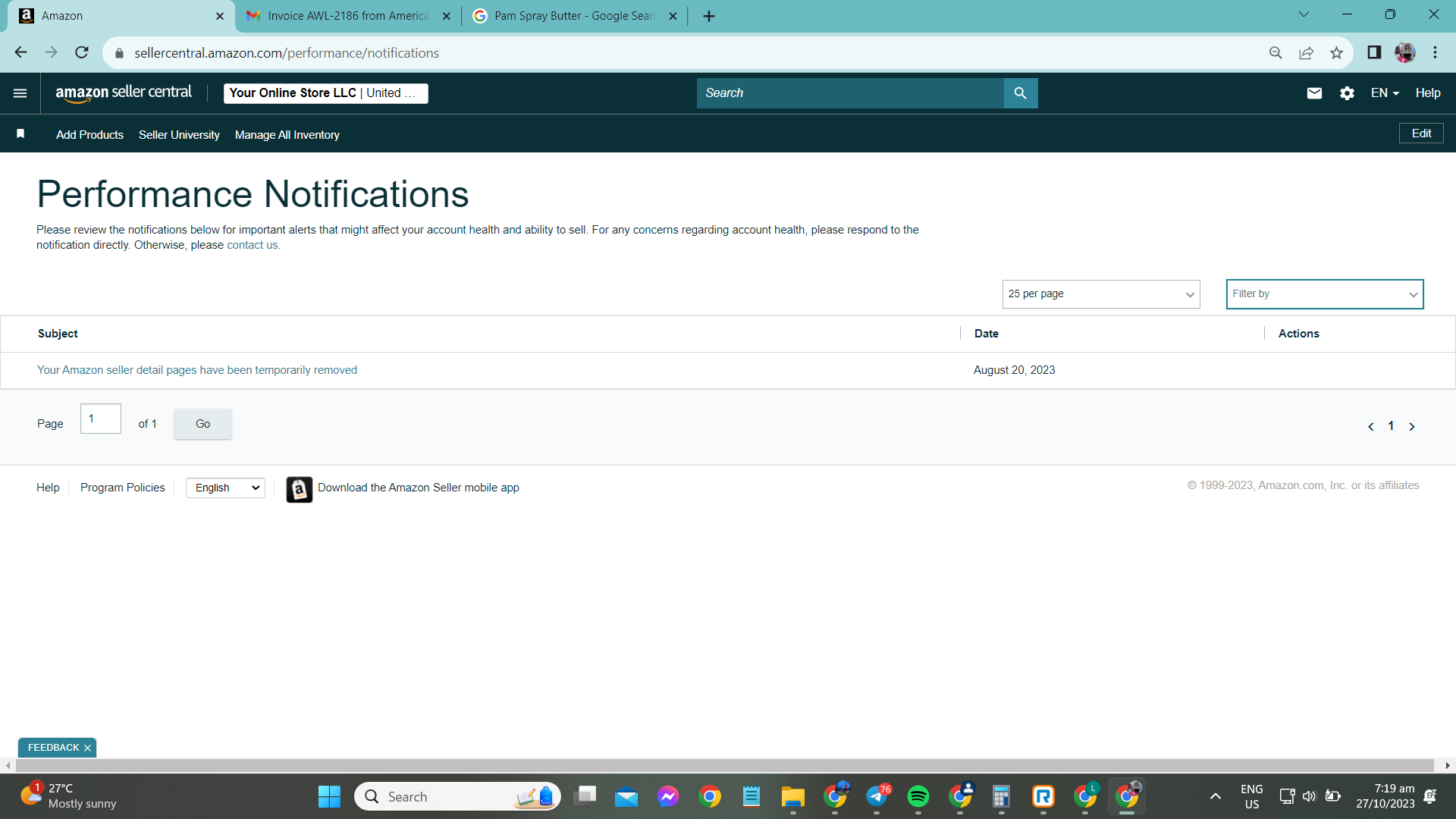Click Download the Amazon Seller mobile app
The height and width of the screenshot is (819, 1456).
(419, 488)
